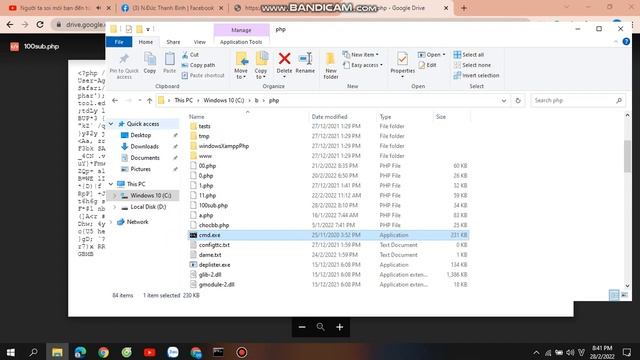
Task: Open the Copy to menu
Action: click(x=261, y=65)
